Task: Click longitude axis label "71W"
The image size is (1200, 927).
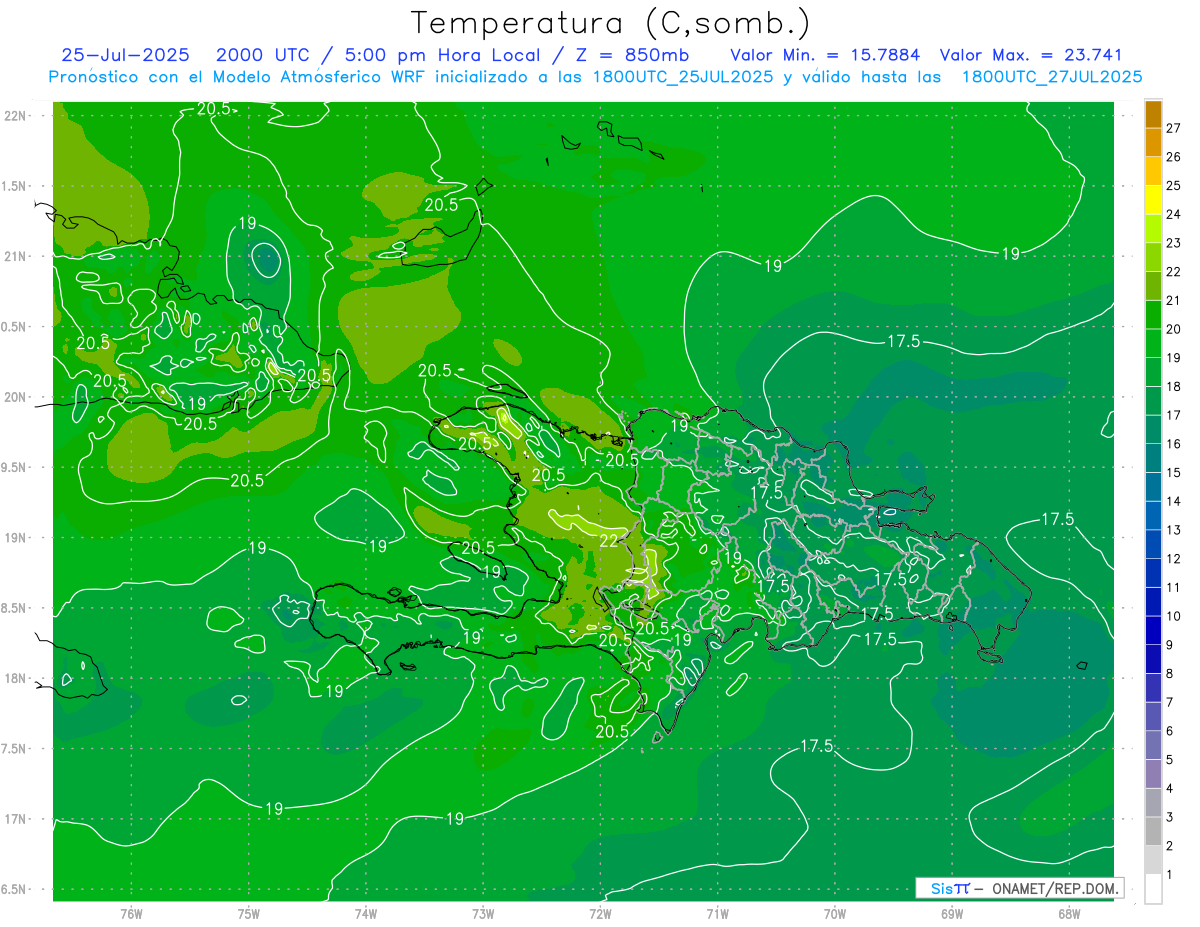Action: (x=717, y=914)
